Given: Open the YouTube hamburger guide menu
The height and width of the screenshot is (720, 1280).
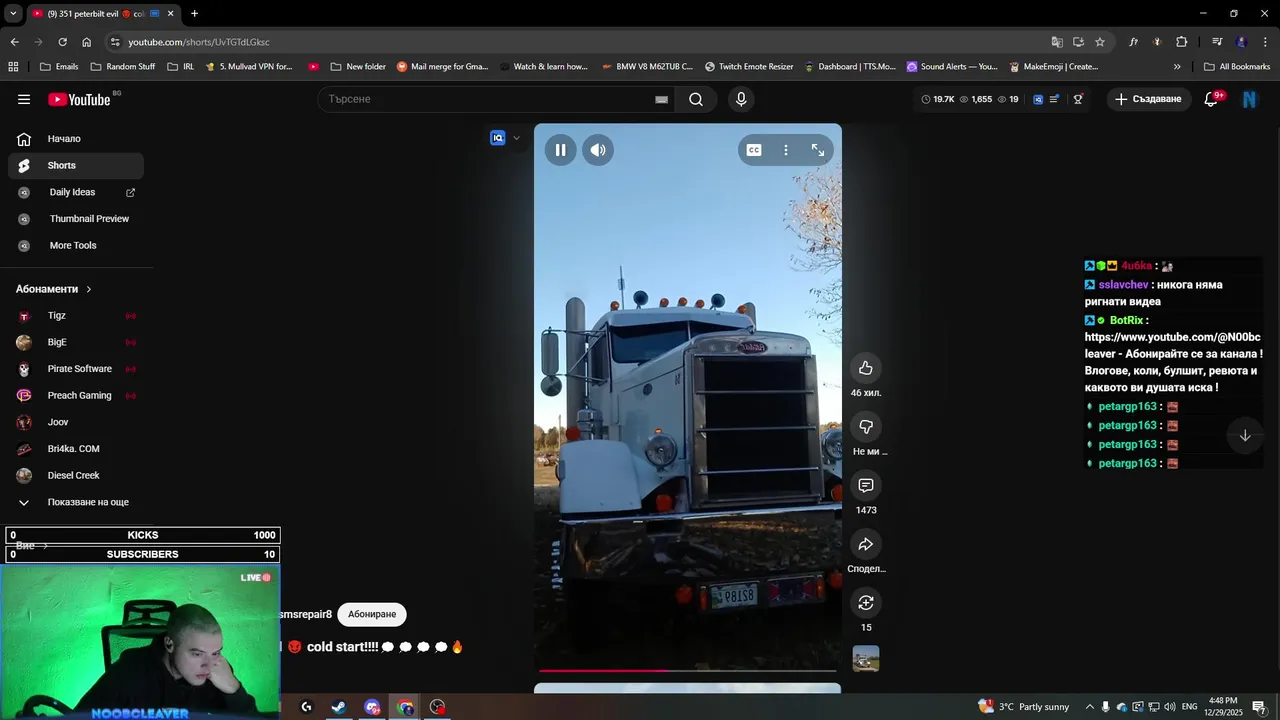Looking at the screenshot, I should [x=24, y=99].
